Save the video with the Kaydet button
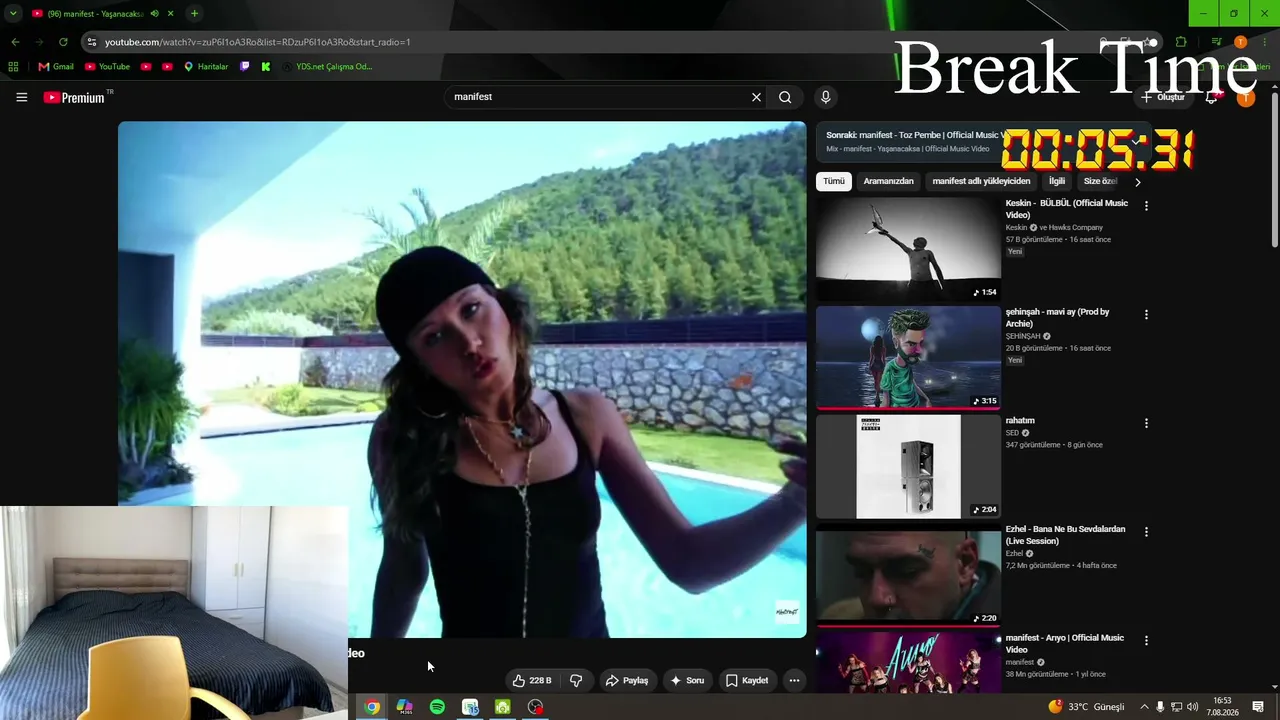 pos(747,680)
